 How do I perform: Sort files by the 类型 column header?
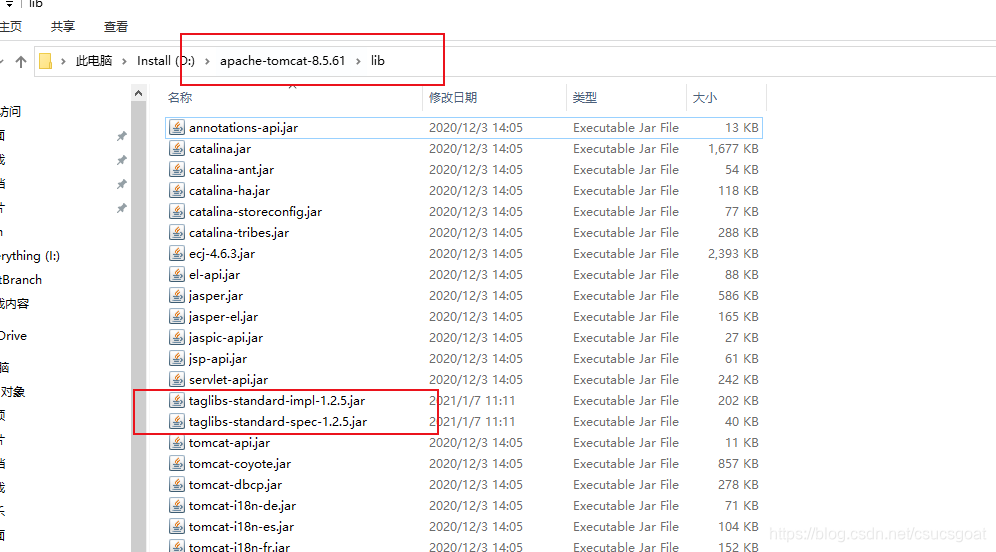(584, 98)
